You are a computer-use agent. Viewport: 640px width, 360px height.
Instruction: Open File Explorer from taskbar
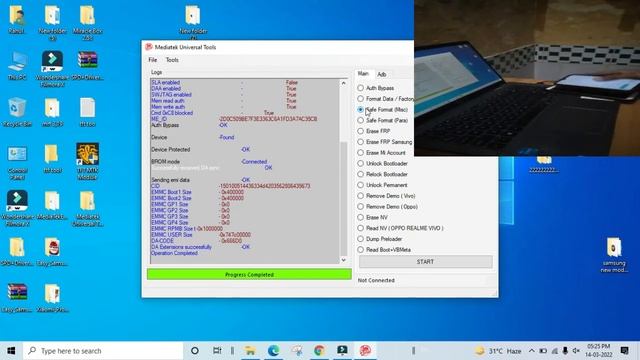[x=250, y=351]
